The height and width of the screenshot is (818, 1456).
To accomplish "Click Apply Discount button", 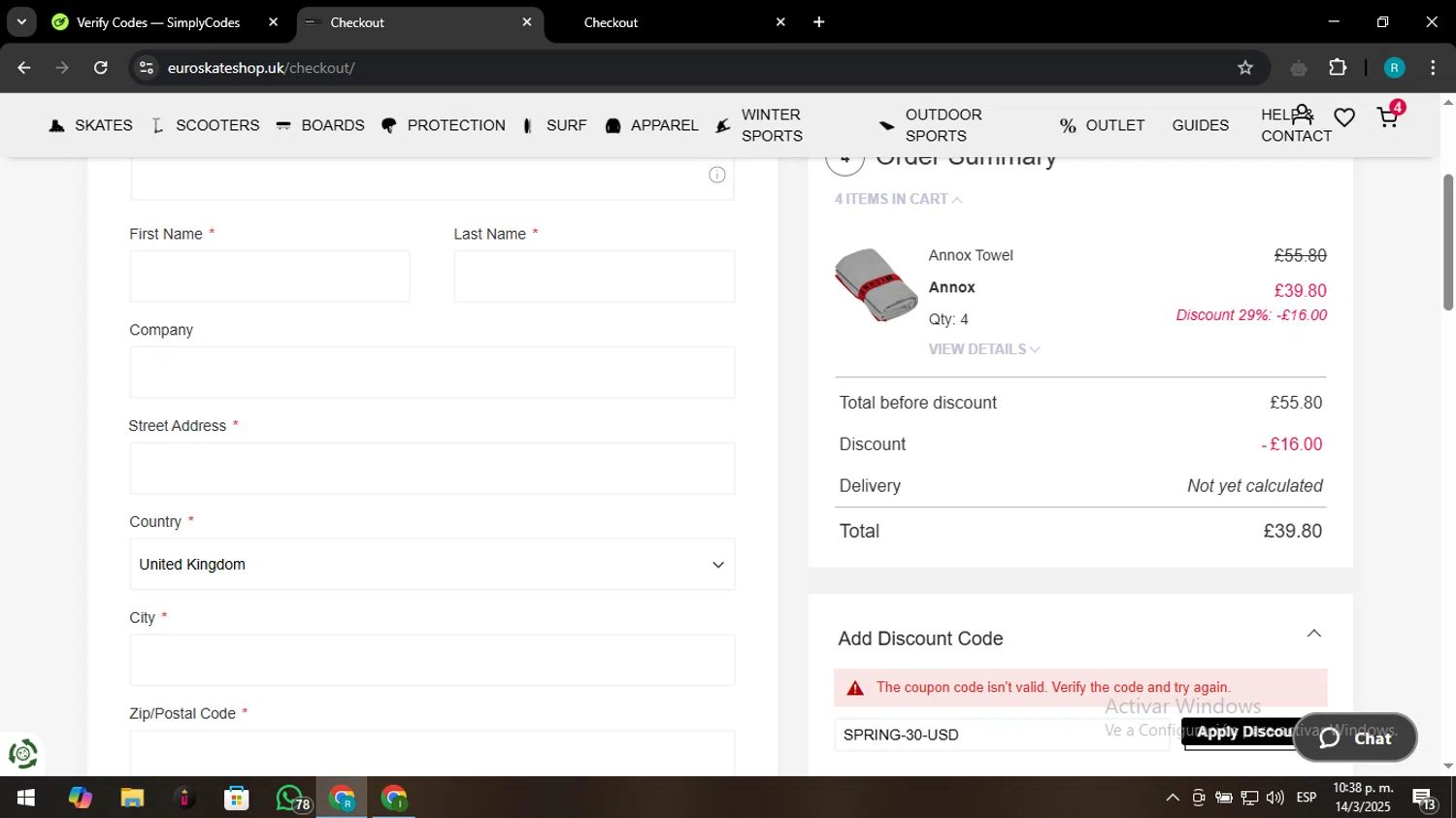I will (x=1240, y=733).
